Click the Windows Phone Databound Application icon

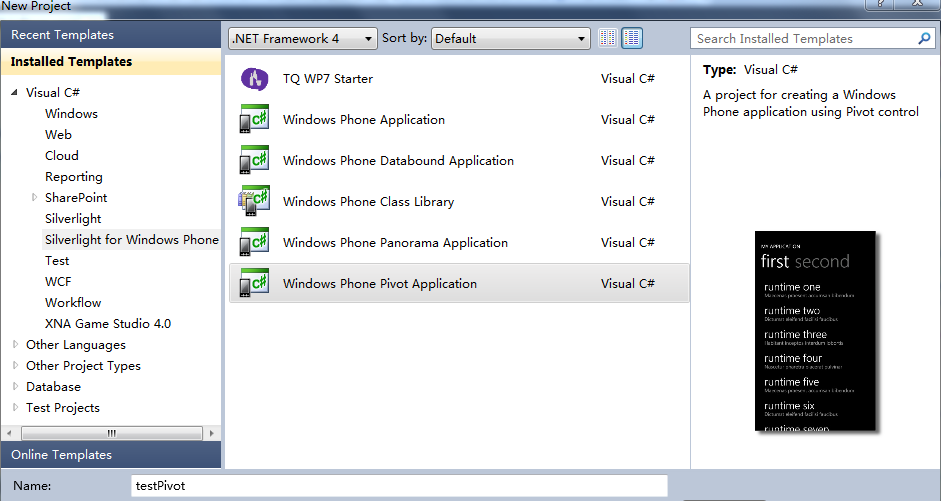coord(254,160)
